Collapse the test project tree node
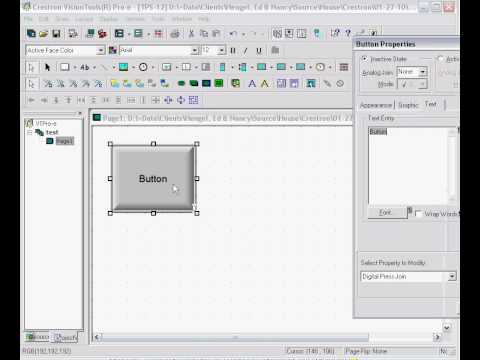Image resolution: width=480 pixels, height=360 pixels. (30, 133)
